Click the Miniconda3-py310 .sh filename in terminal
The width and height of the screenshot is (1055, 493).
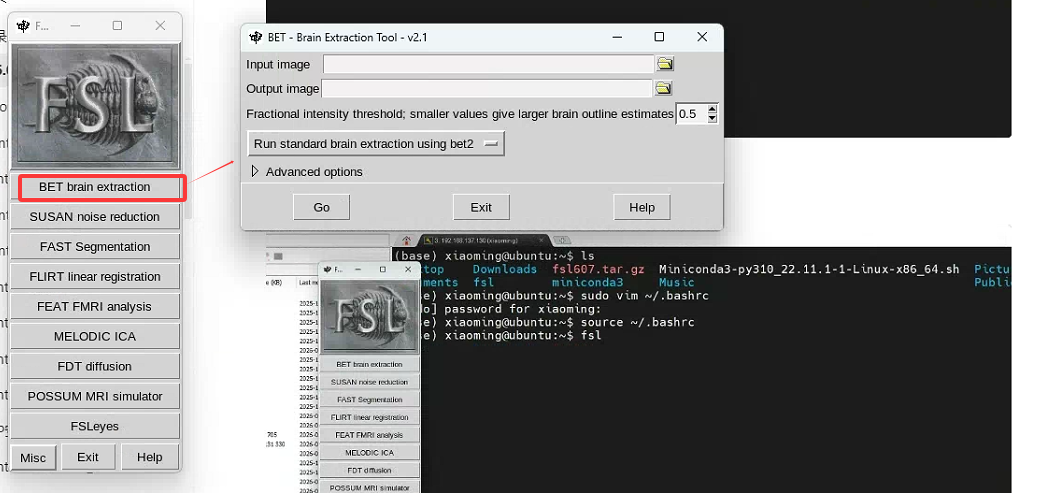pos(809,269)
